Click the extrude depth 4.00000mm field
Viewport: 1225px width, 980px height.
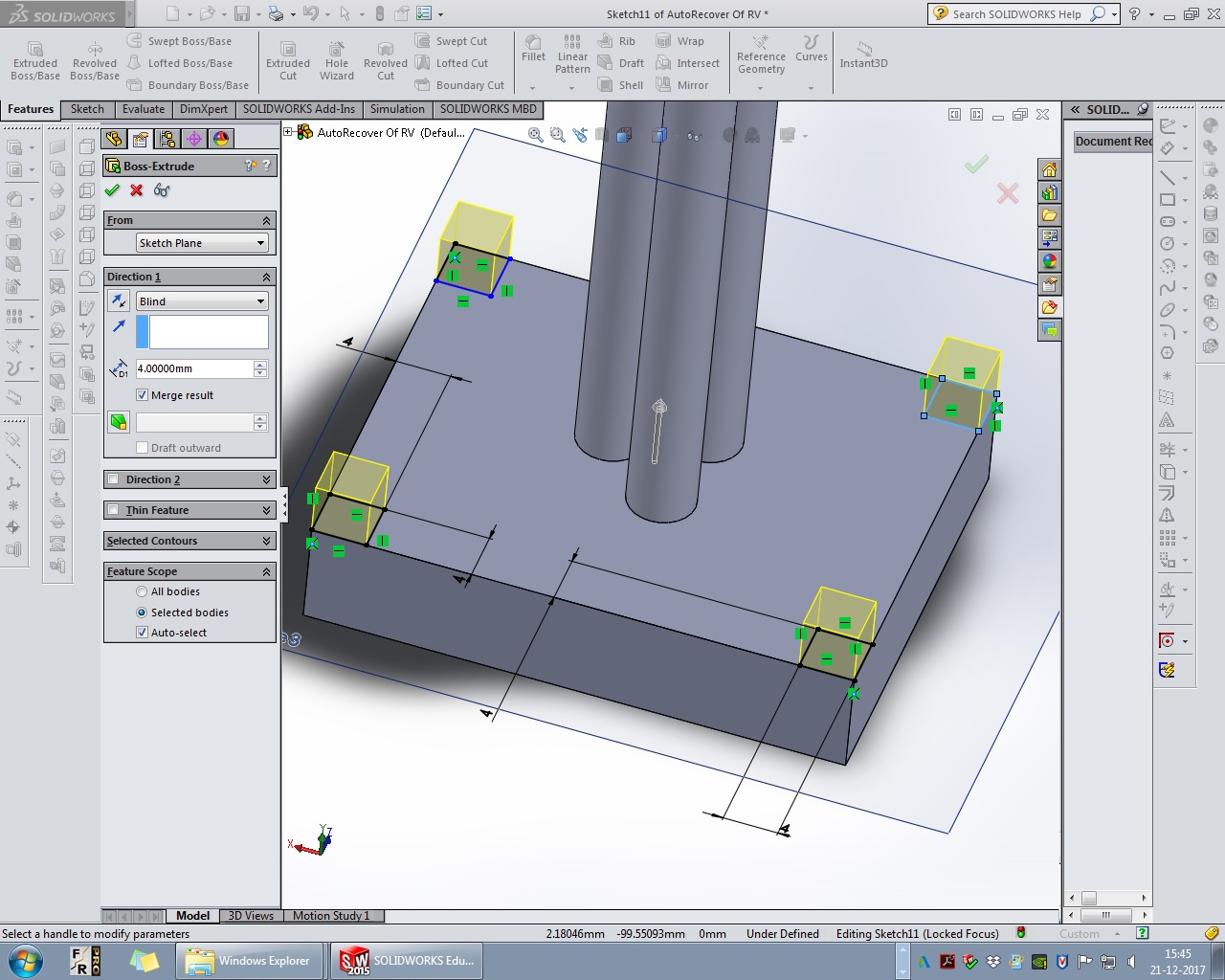tap(193, 368)
